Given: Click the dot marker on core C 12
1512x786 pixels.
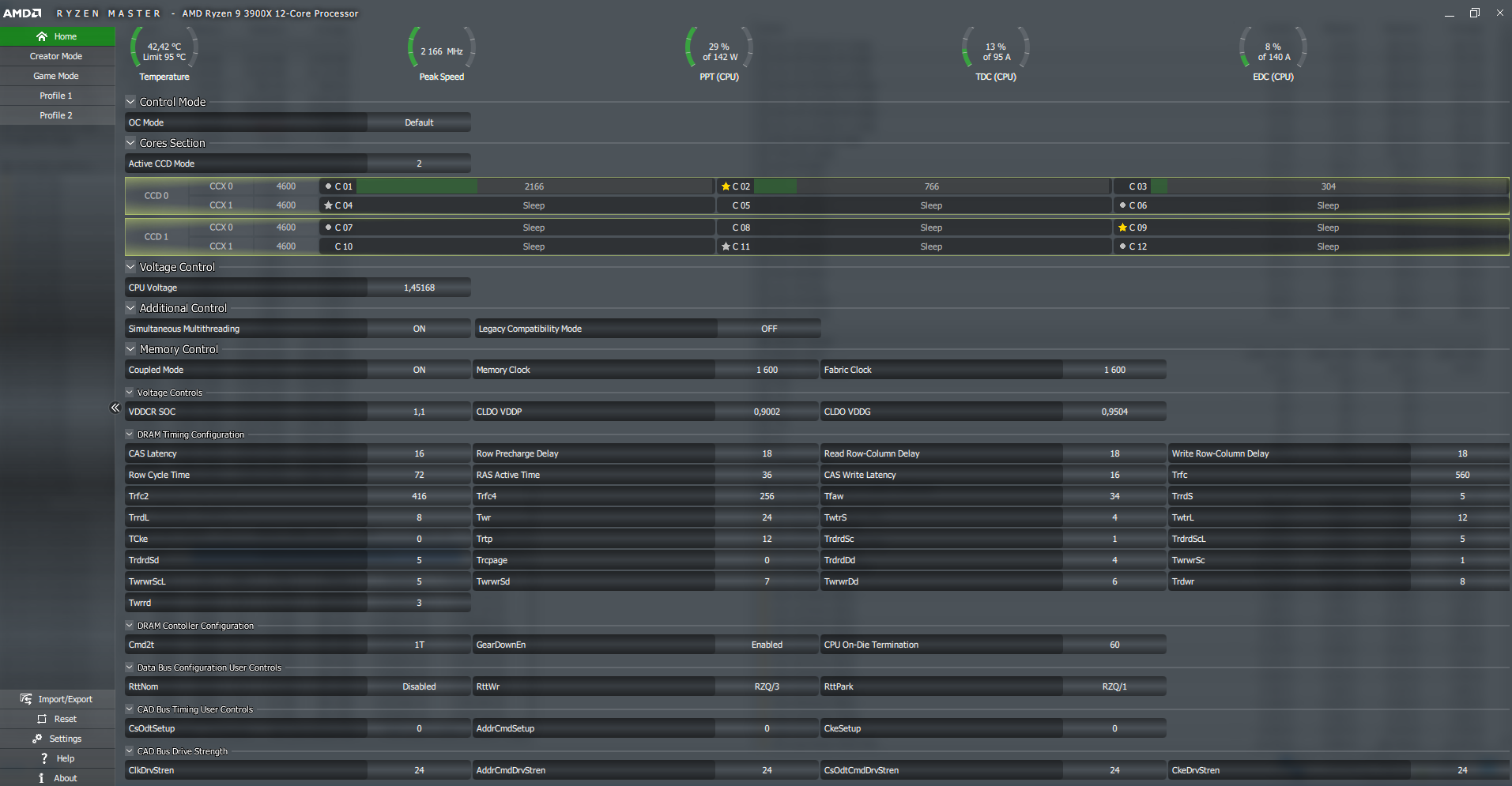Looking at the screenshot, I should (1122, 246).
